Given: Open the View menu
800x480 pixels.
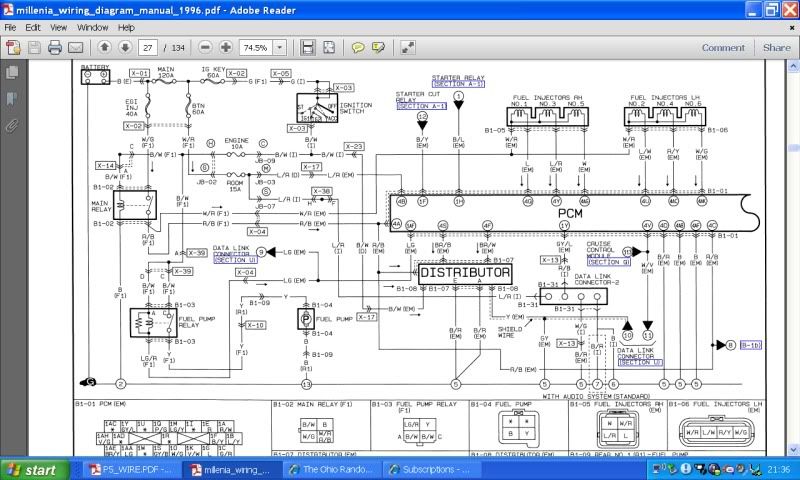Looking at the screenshot, I should [x=58, y=28].
